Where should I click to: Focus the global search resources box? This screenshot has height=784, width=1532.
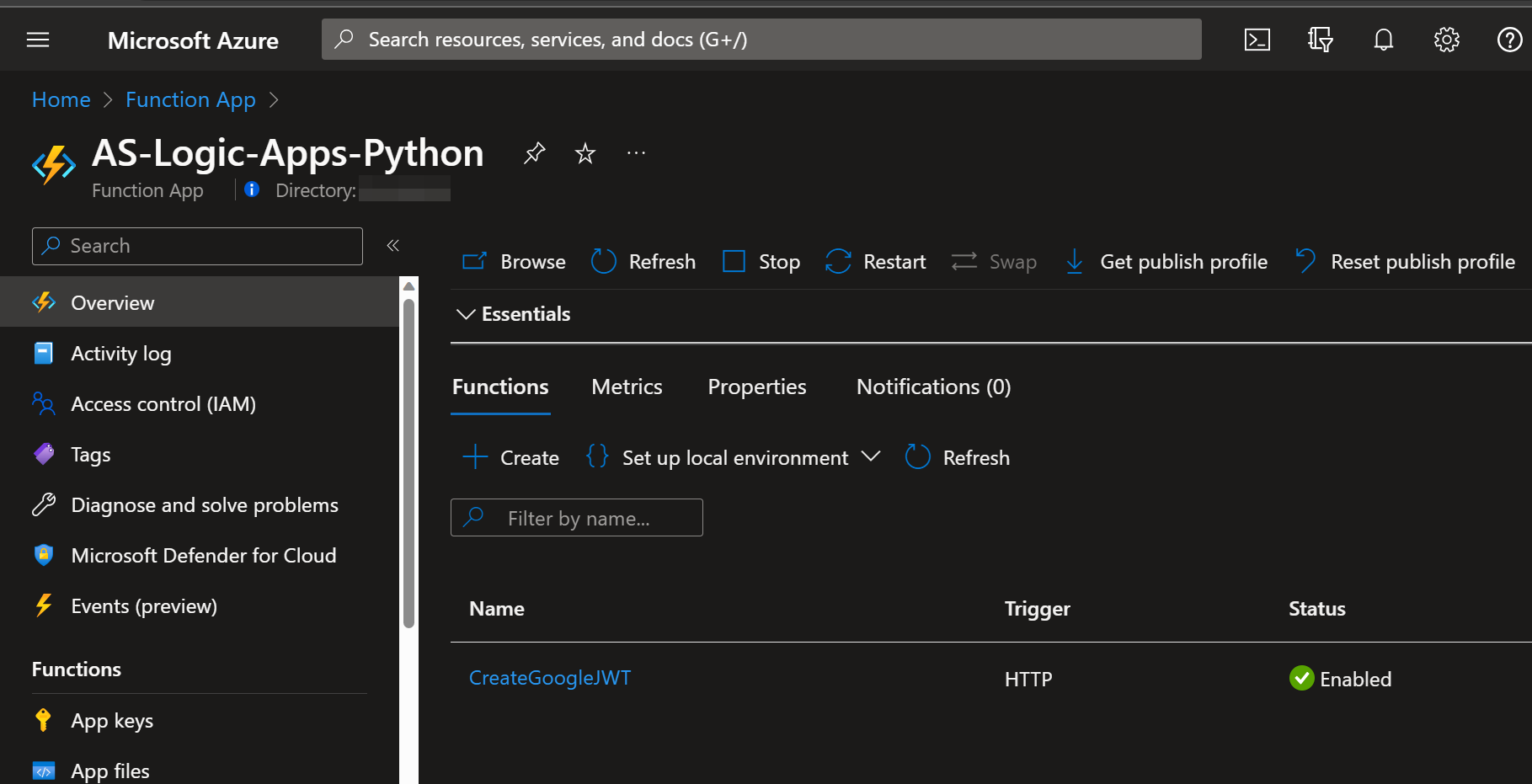point(761,40)
